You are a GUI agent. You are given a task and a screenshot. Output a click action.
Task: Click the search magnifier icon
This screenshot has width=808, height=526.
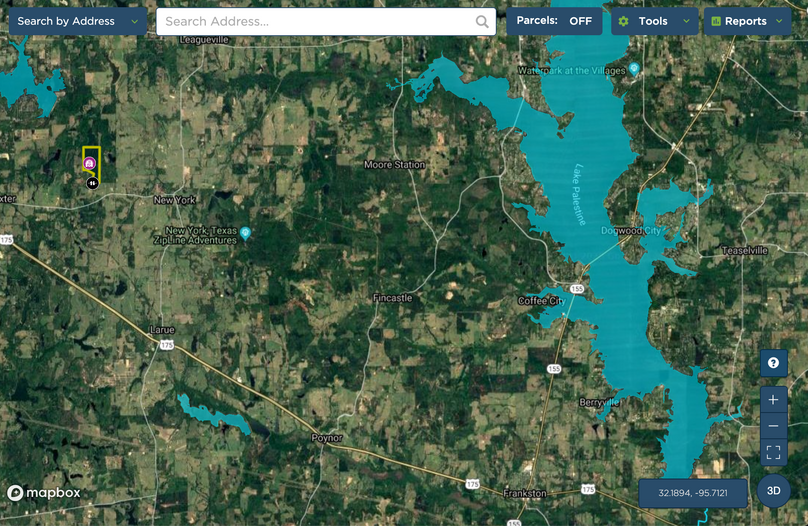click(x=482, y=22)
